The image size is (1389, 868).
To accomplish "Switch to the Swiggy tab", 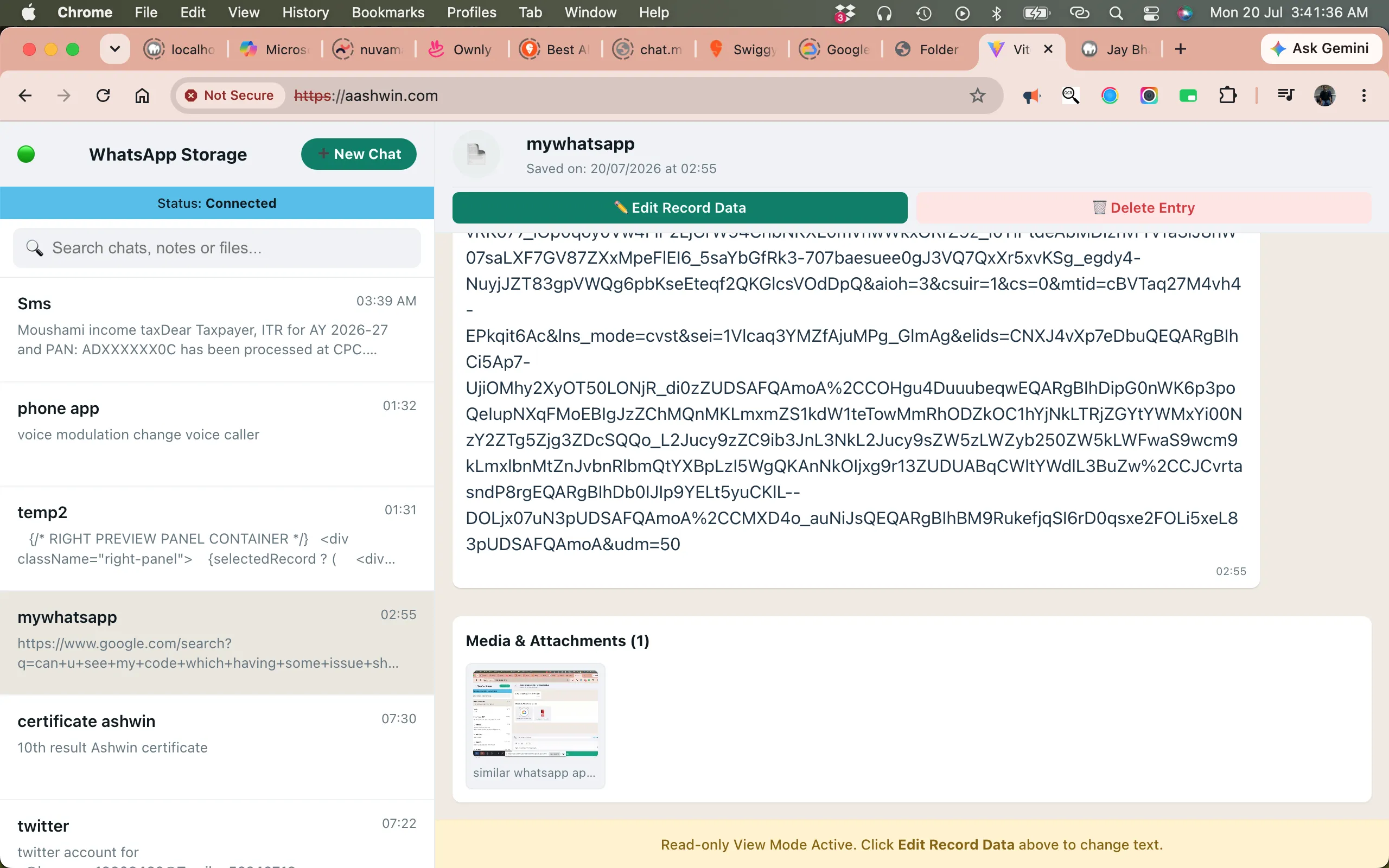I will pyautogui.click(x=742, y=49).
